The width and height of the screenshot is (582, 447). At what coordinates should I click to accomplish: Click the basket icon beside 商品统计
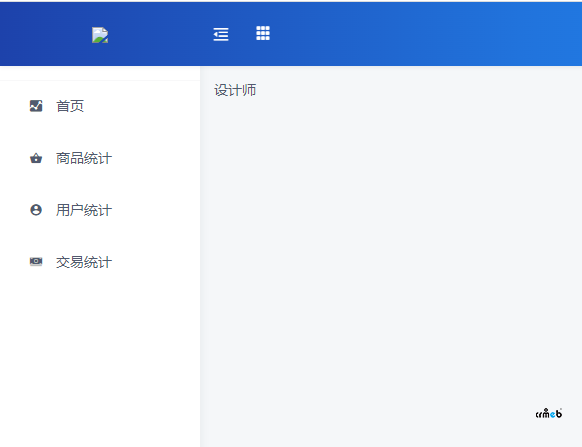36,158
